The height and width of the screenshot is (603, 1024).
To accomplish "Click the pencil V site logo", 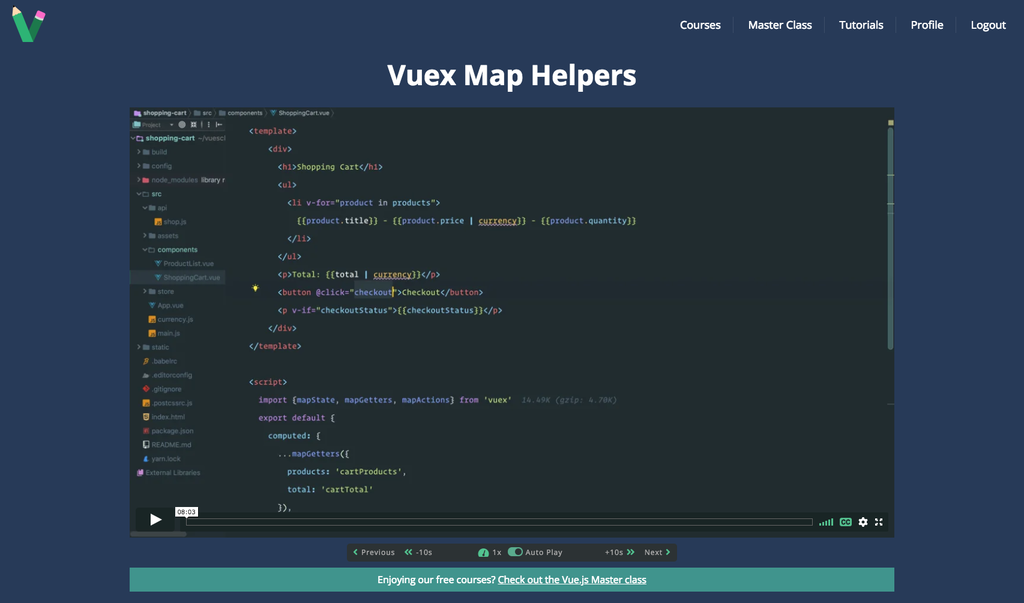I will pyautogui.click(x=28, y=24).
